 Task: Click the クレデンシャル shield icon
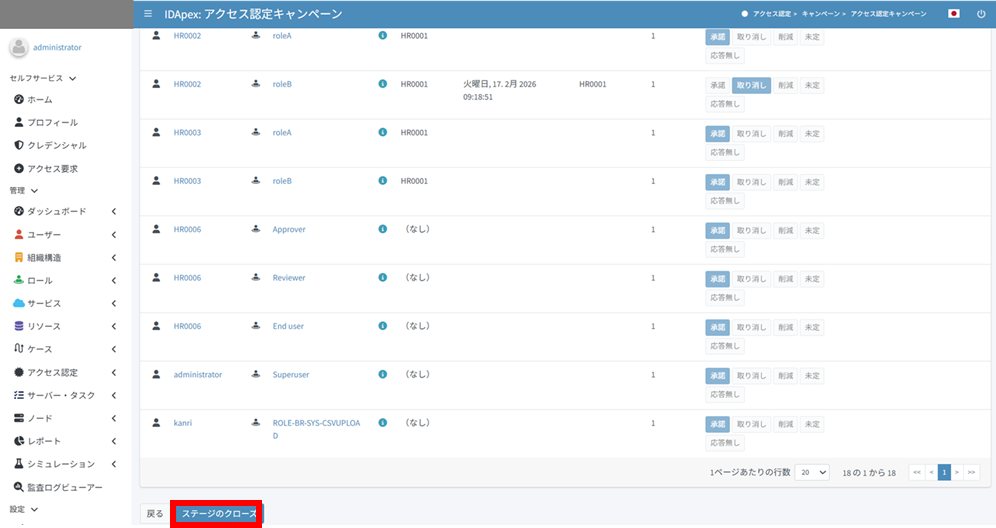(19, 146)
